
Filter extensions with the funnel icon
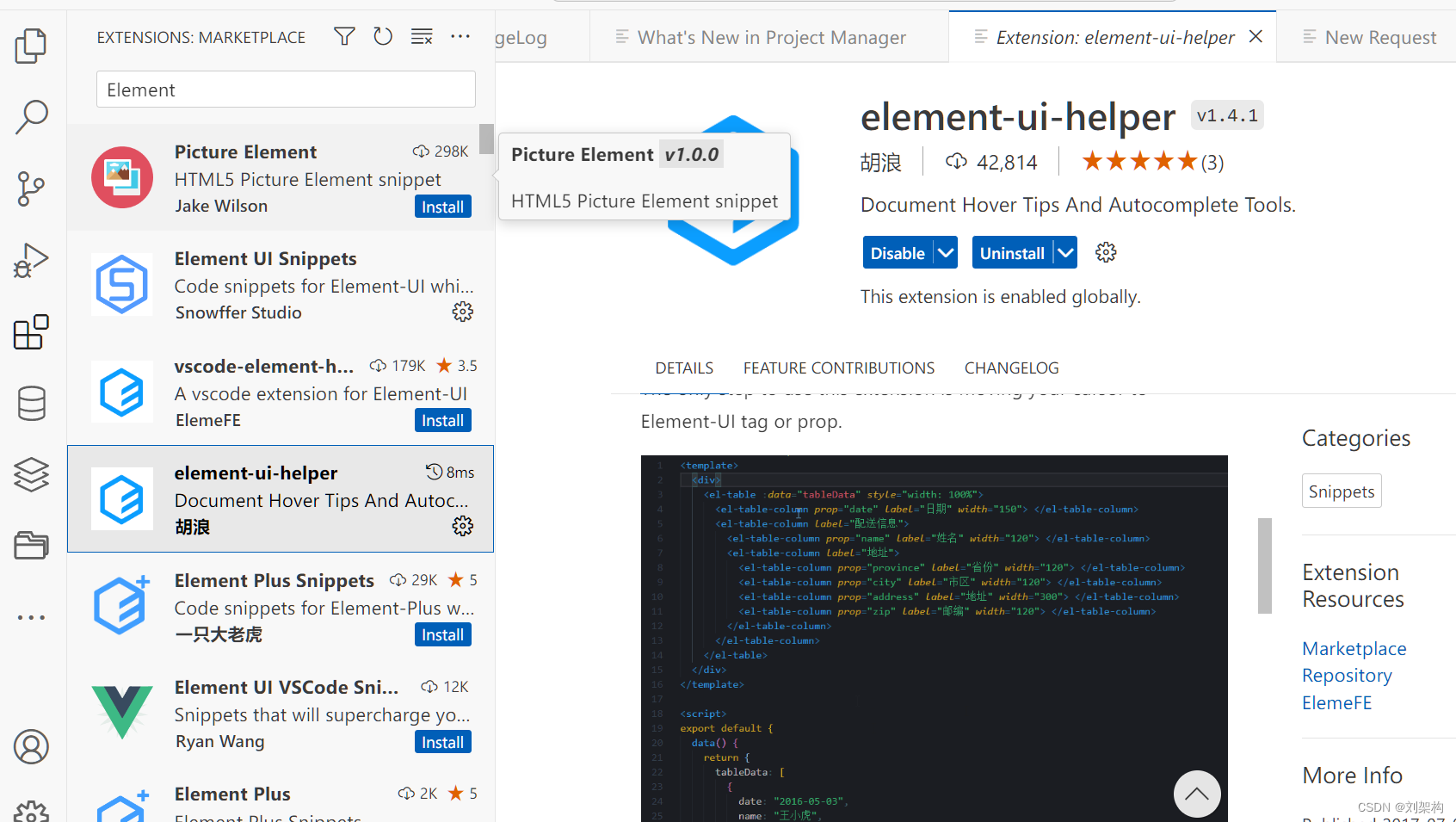tap(344, 36)
